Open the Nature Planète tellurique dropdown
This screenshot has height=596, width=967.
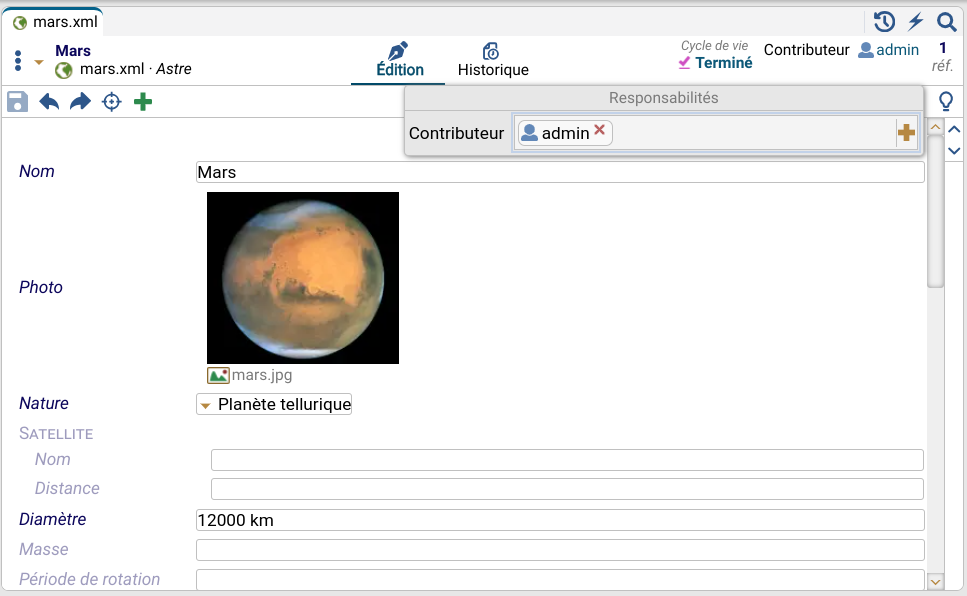point(274,405)
